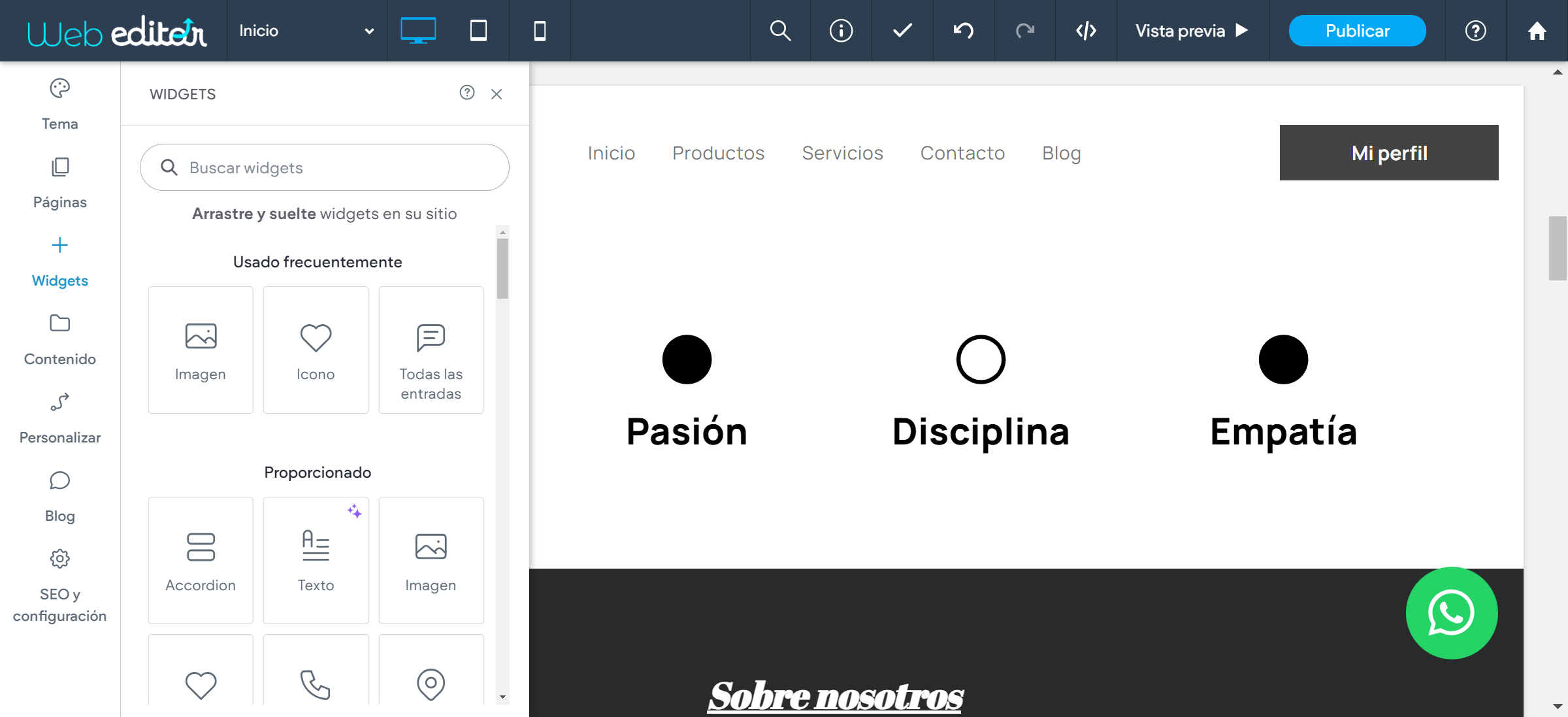Switch to tablet view icon
The height and width of the screenshot is (717, 1568).
pos(478,31)
